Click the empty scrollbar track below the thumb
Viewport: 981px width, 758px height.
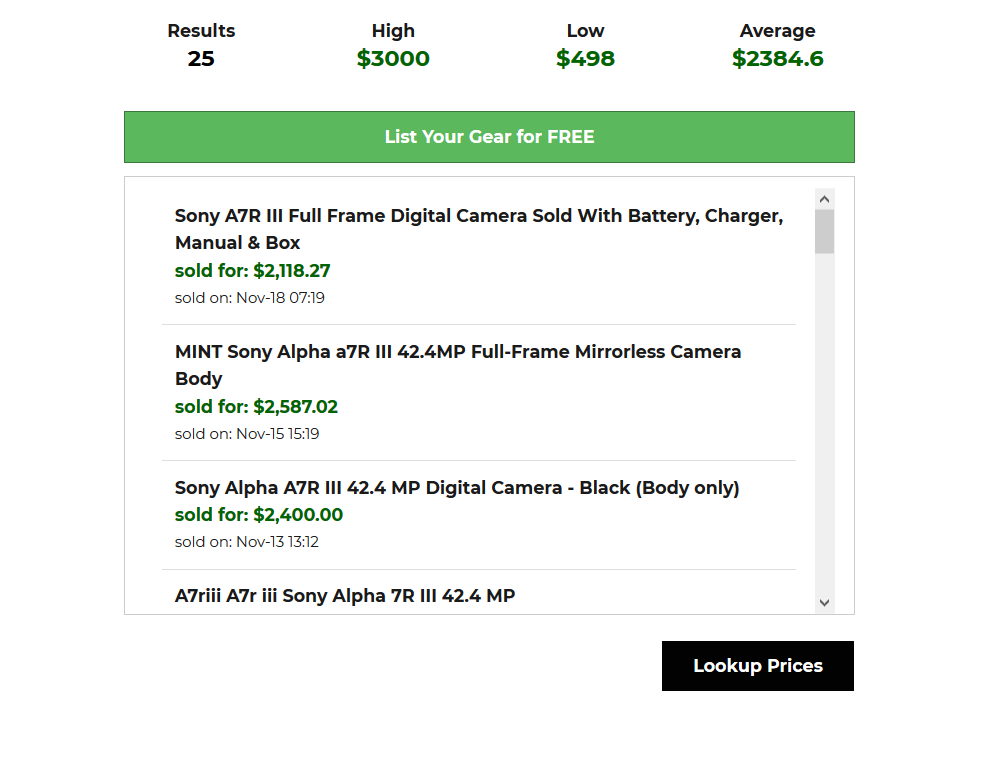(824, 420)
